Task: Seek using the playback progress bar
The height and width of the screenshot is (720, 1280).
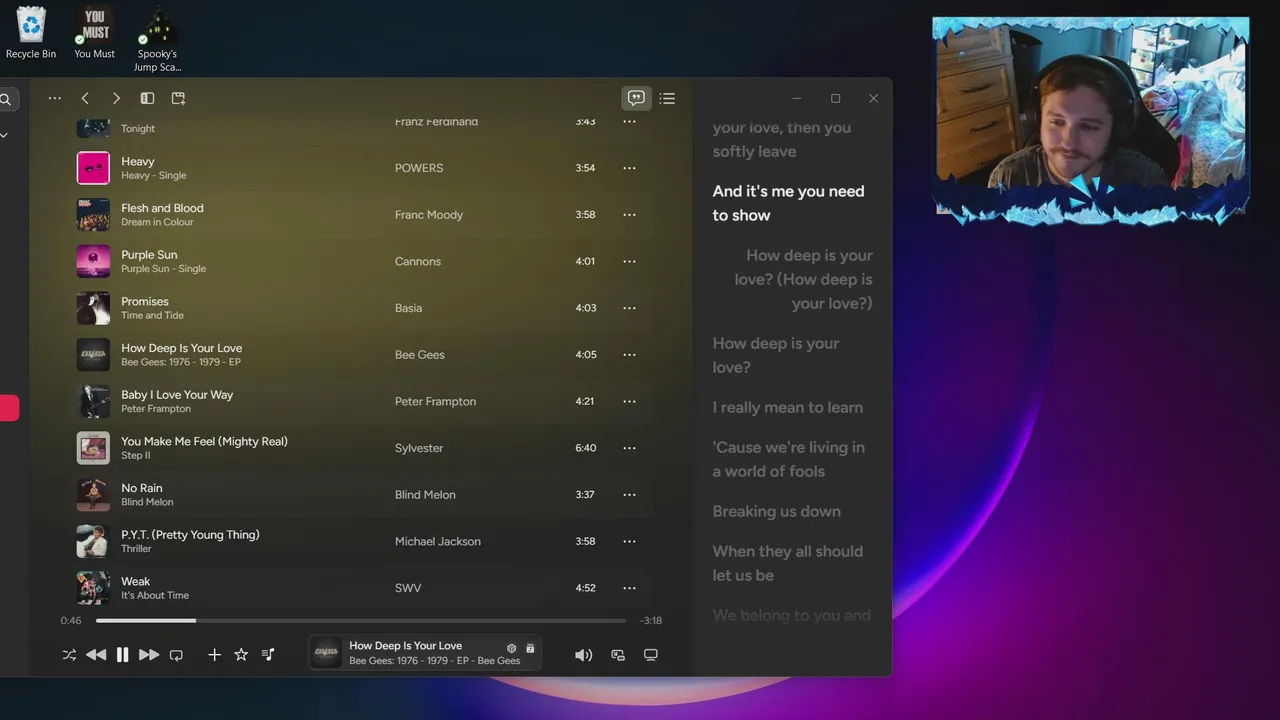Action: pos(360,621)
